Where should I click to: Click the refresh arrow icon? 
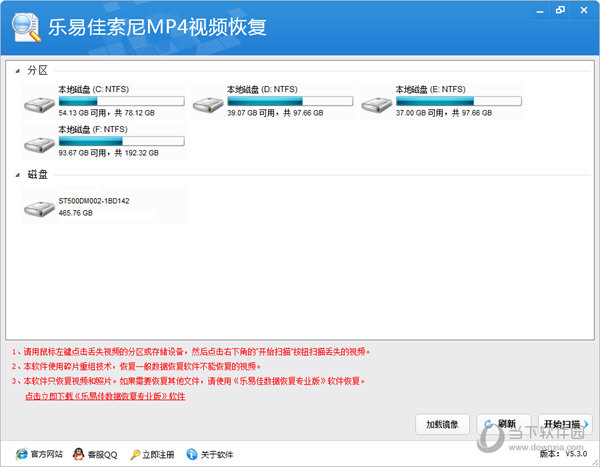489,424
